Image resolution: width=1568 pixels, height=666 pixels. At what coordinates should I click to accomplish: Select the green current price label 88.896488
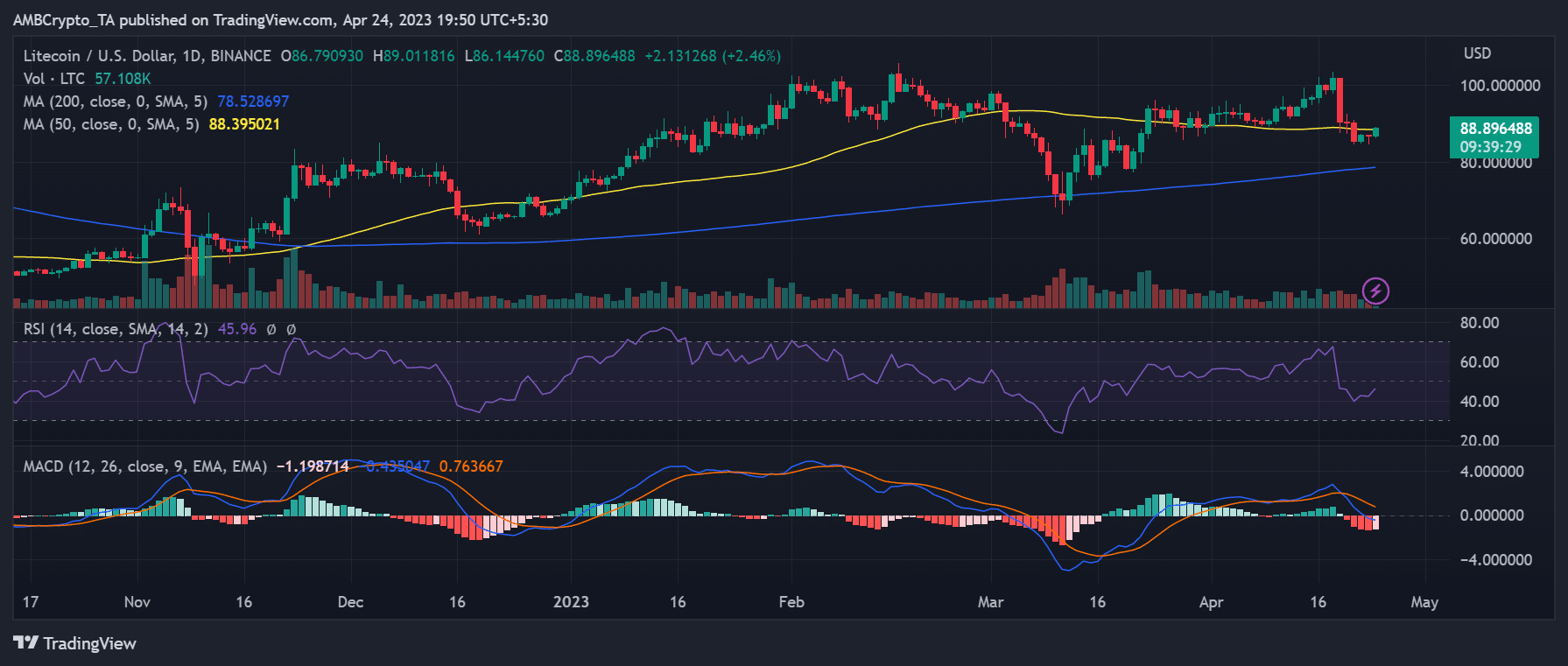tap(1495, 129)
